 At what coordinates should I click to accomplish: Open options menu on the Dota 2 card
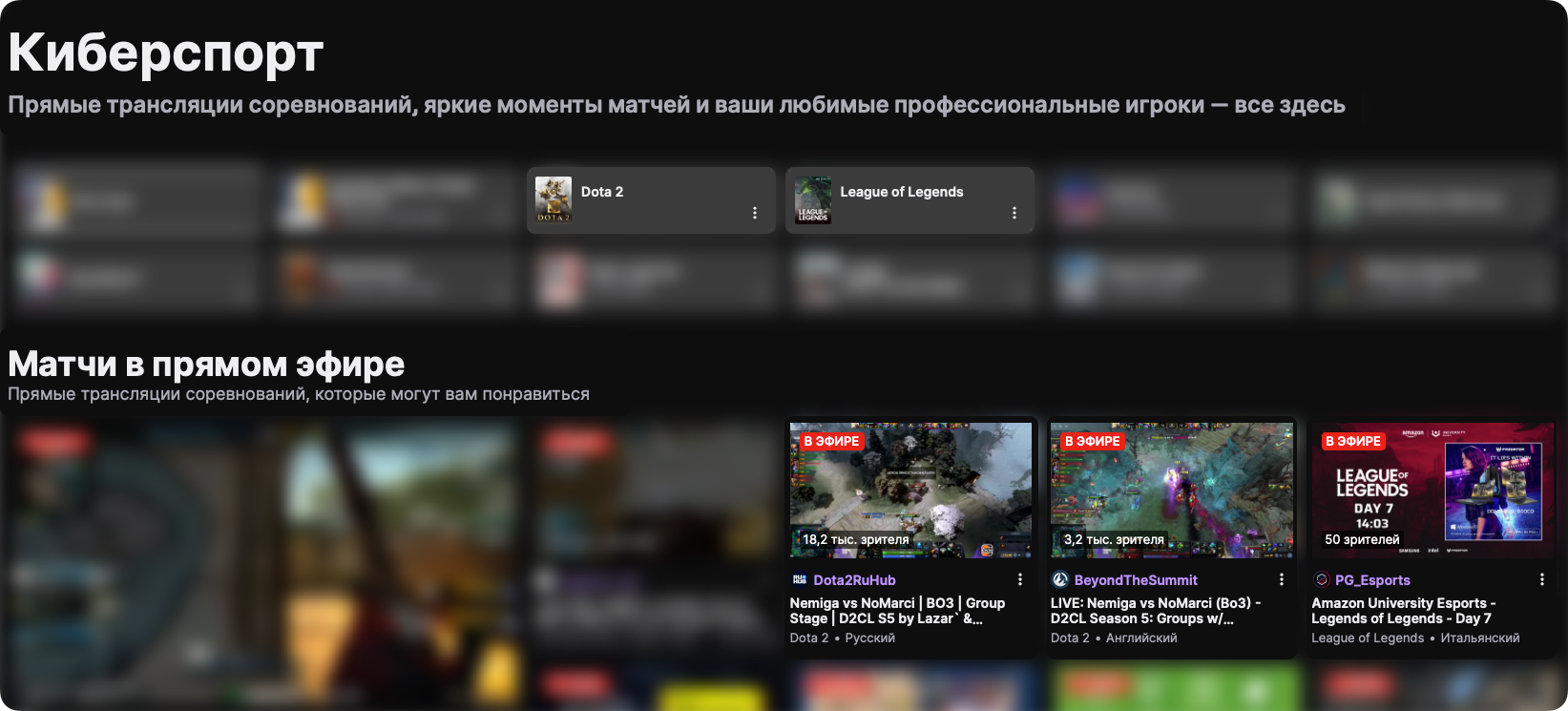coord(755,213)
